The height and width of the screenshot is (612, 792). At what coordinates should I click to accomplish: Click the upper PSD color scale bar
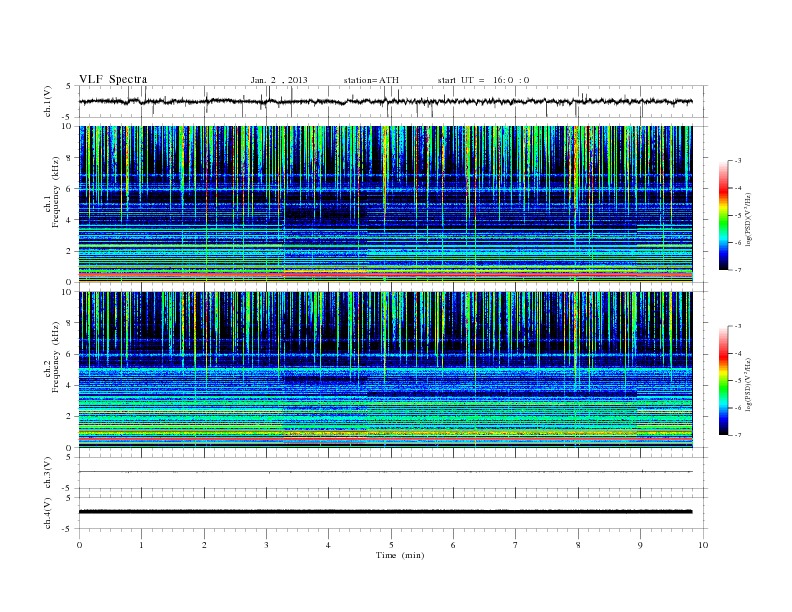[723, 215]
